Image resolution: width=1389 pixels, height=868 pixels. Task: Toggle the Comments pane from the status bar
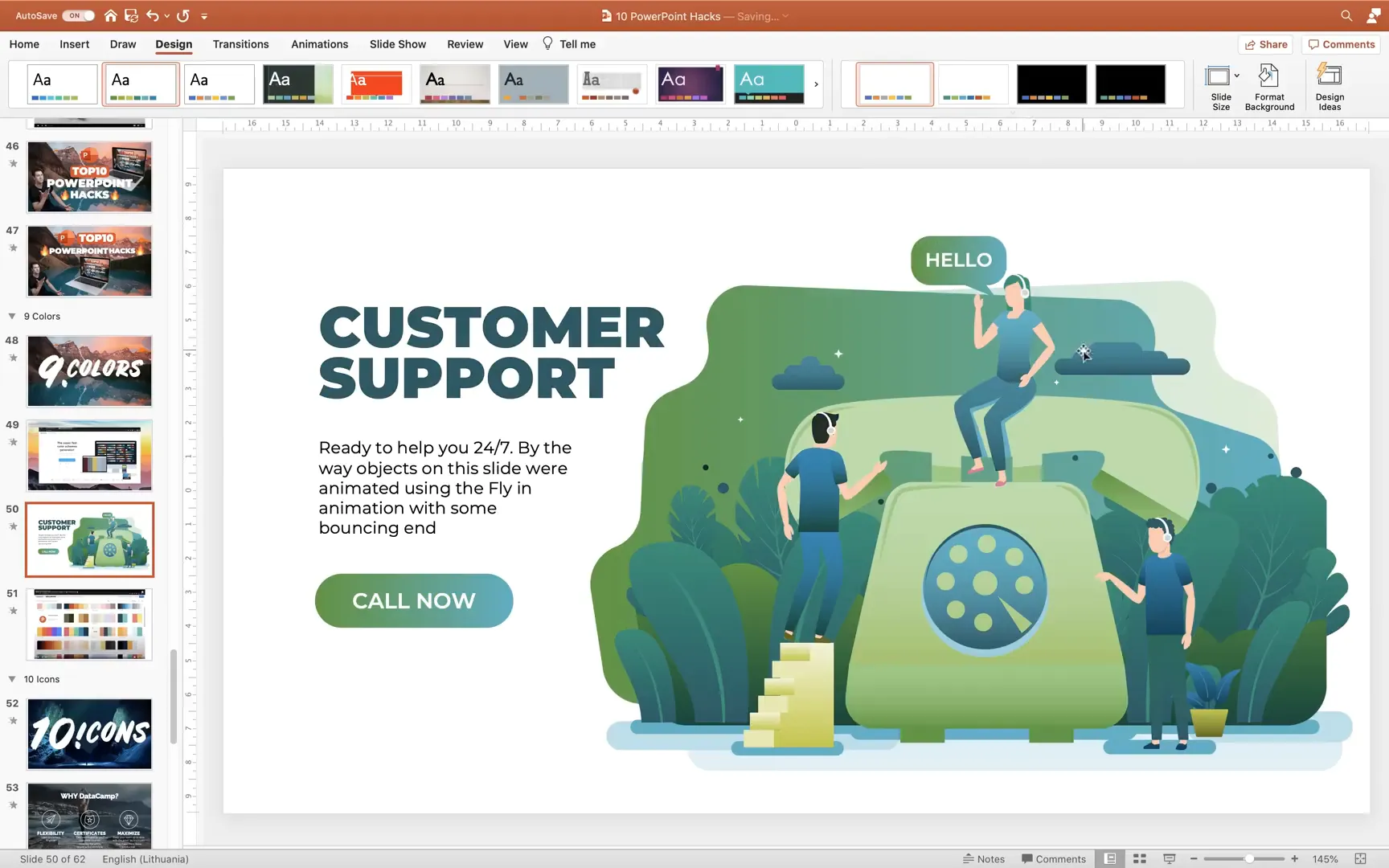point(1054,858)
